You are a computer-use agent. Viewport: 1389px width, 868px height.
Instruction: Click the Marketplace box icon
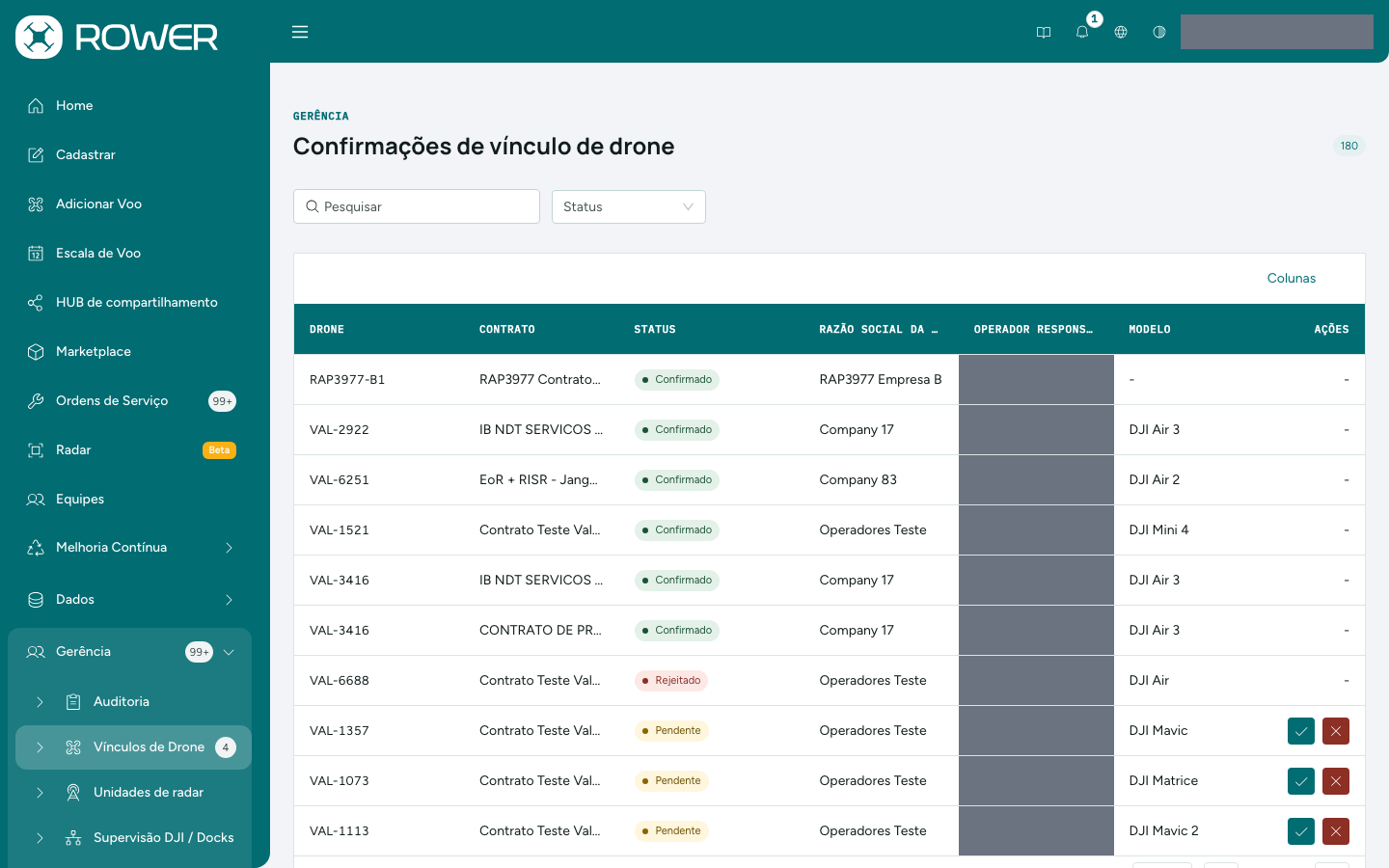click(36, 351)
